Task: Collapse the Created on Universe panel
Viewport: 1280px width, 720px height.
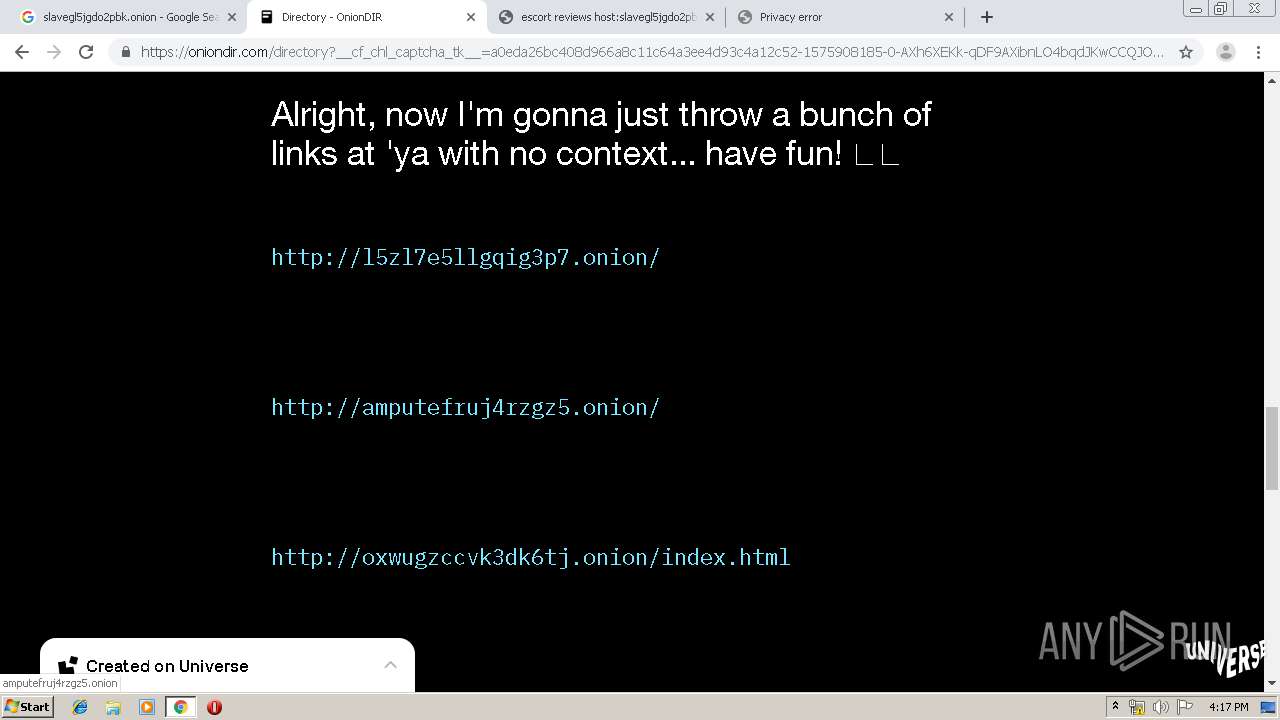Action: [x=390, y=665]
